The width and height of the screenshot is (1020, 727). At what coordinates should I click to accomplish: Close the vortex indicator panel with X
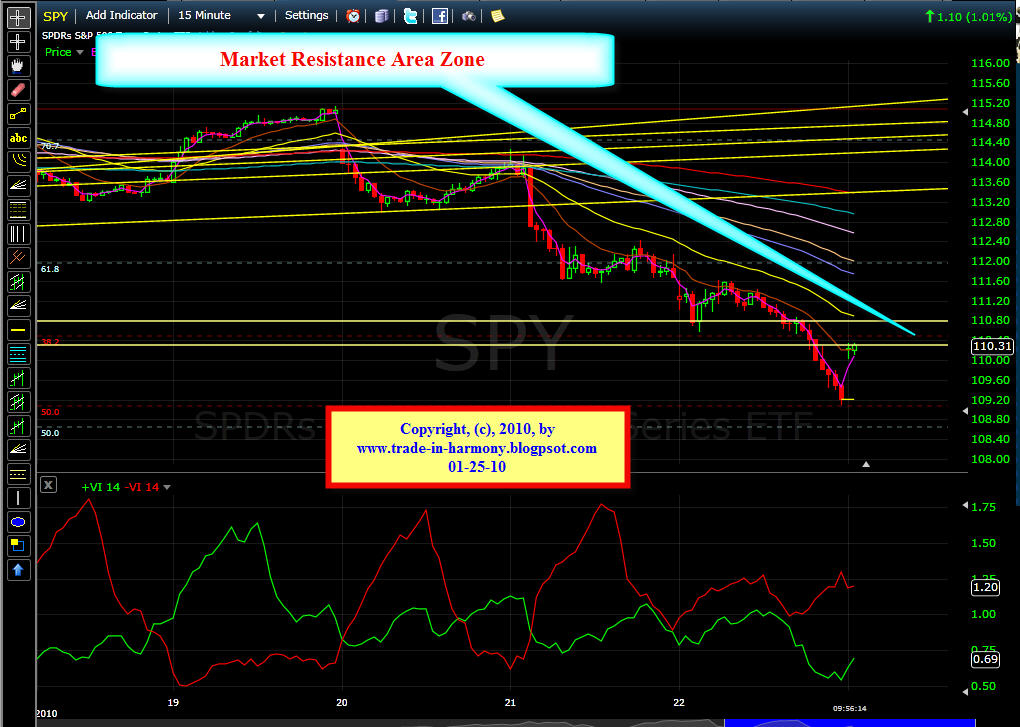point(49,484)
